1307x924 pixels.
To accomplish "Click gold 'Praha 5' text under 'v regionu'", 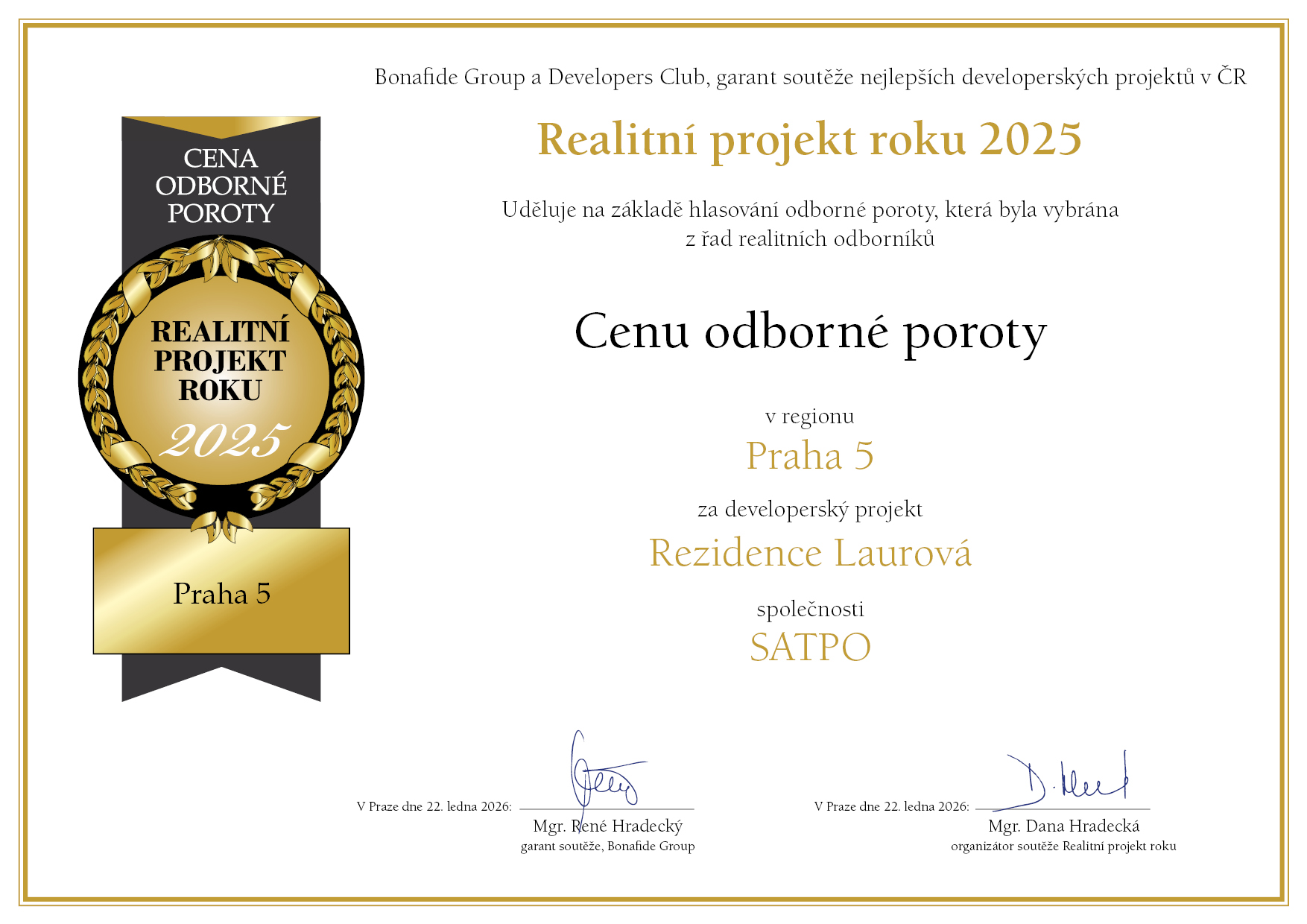I will pyautogui.click(x=810, y=455).
